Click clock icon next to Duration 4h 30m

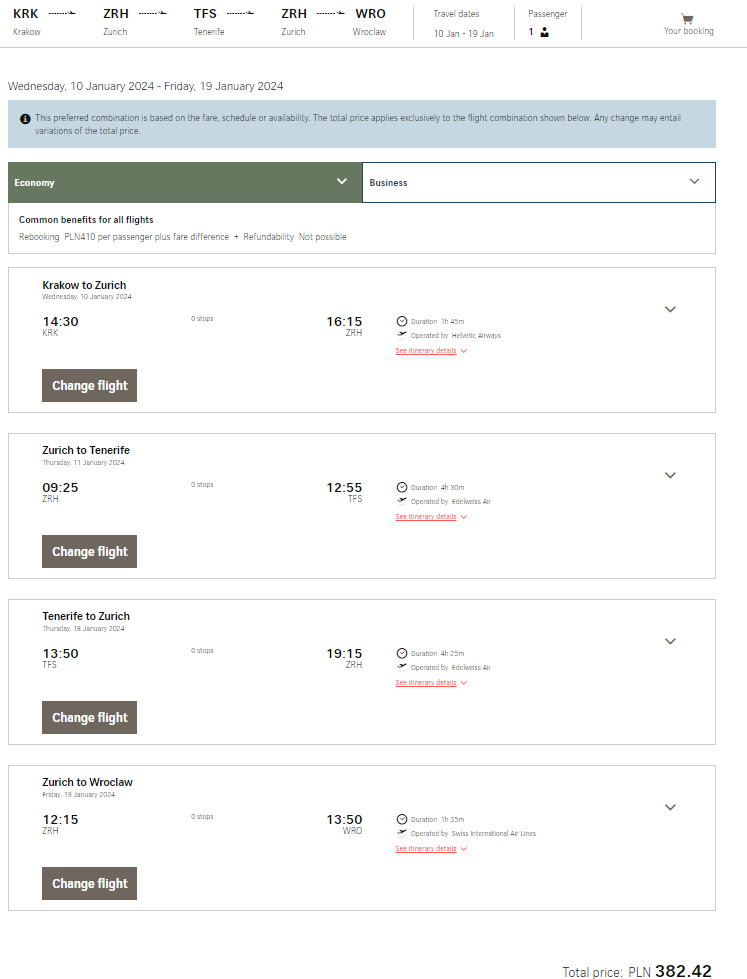click(x=402, y=487)
